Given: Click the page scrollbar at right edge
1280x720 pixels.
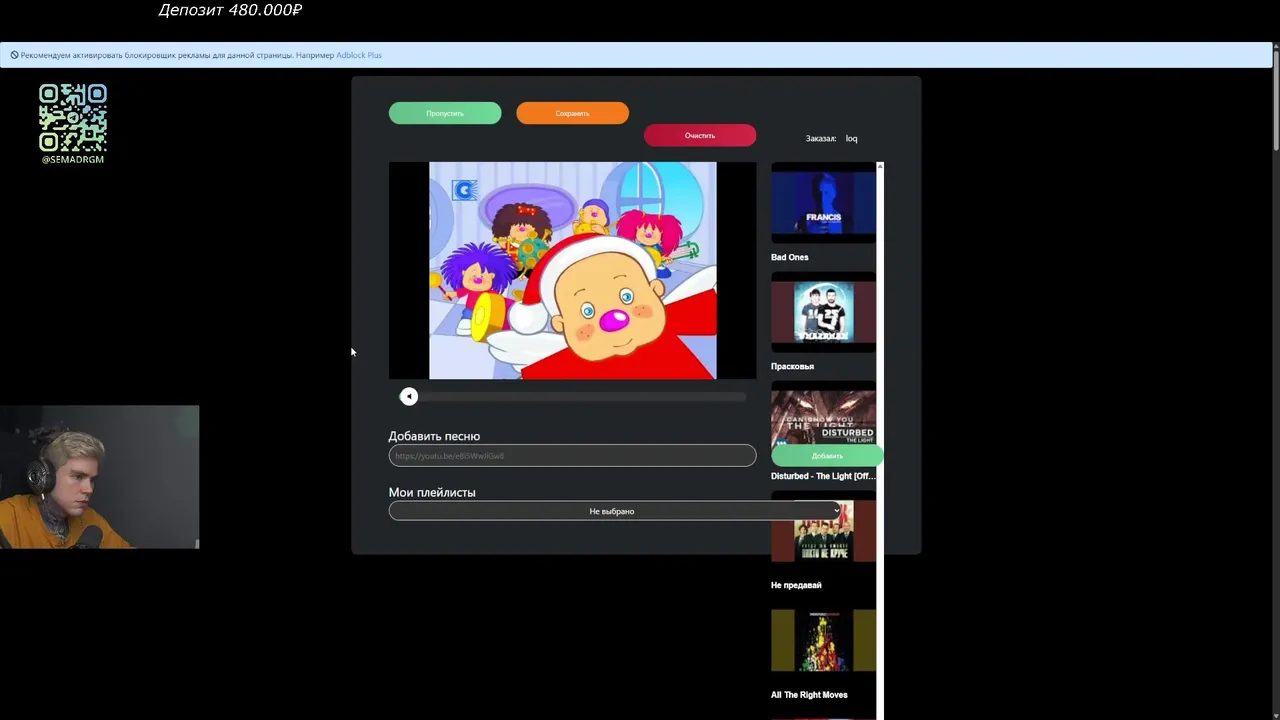Looking at the screenshot, I should click(1275, 100).
